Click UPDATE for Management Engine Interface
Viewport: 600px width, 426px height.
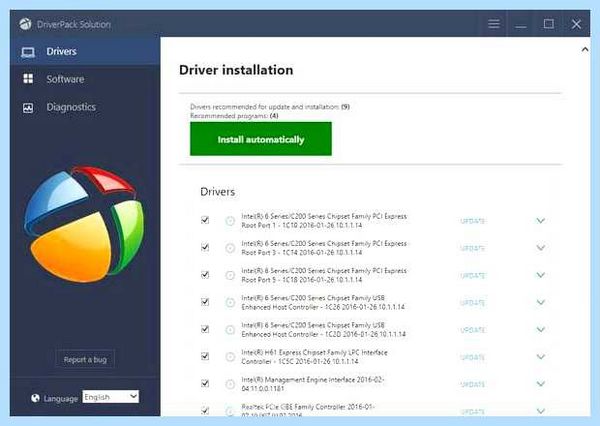point(473,384)
